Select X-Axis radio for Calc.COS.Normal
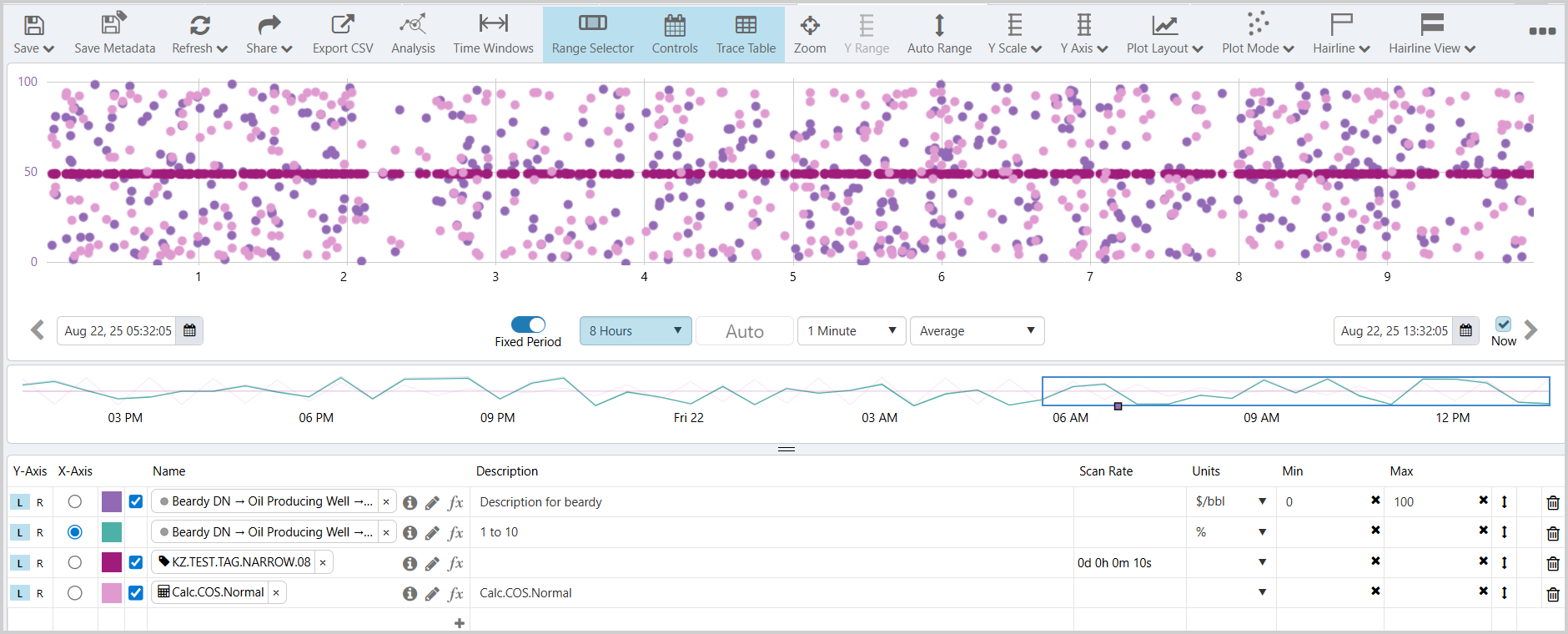 click(x=75, y=593)
